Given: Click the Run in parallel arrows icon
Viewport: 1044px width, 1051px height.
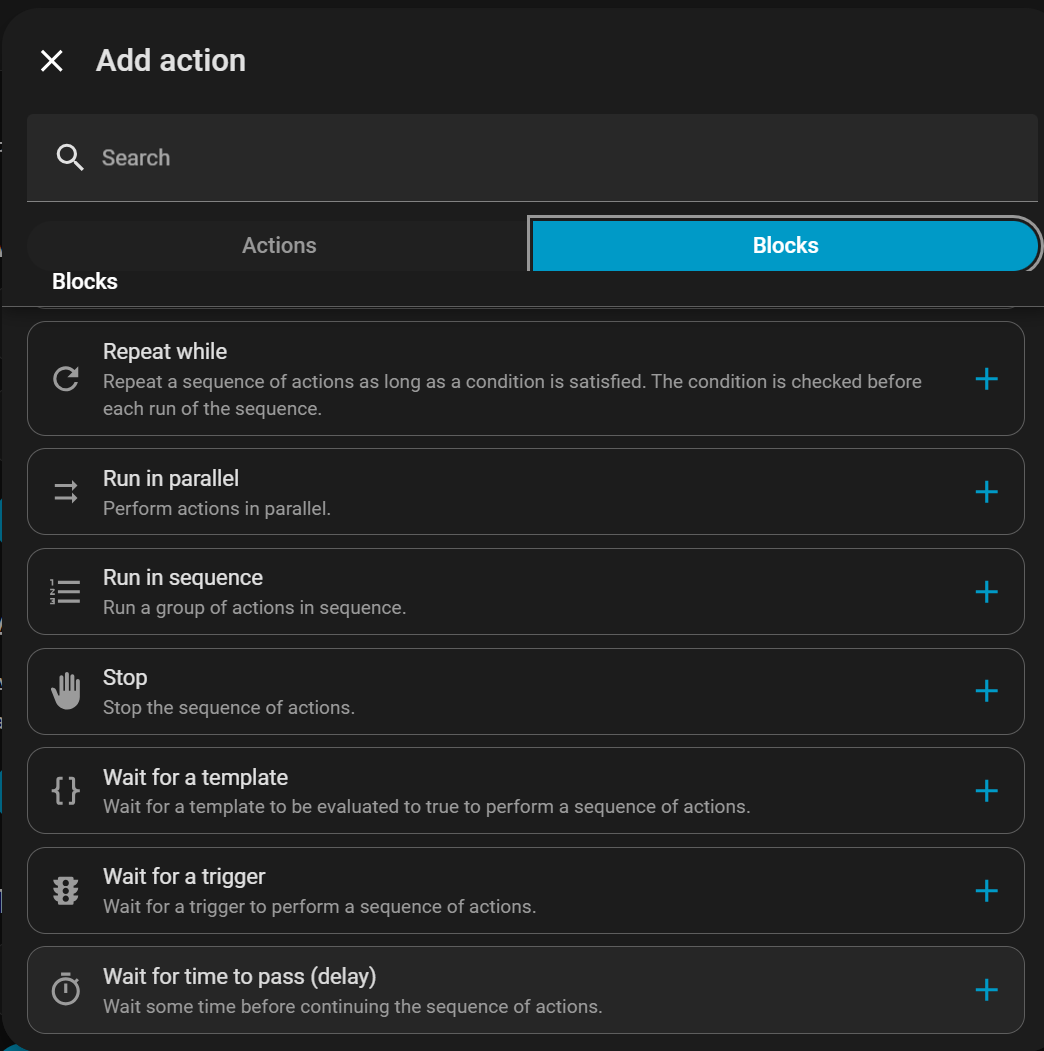Looking at the screenshot, I should (66, 491).
